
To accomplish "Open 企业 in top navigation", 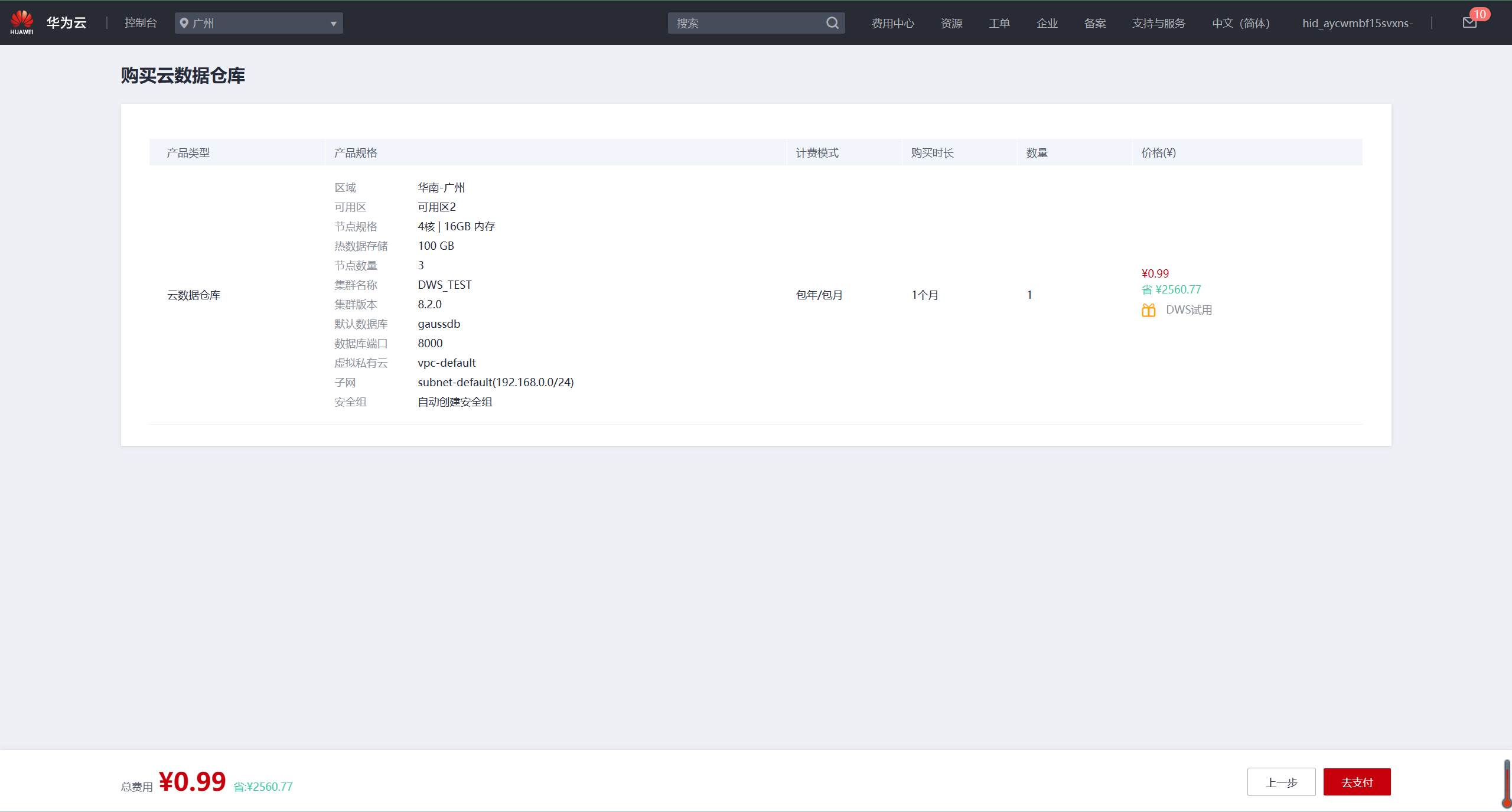I will [1047, 23].
